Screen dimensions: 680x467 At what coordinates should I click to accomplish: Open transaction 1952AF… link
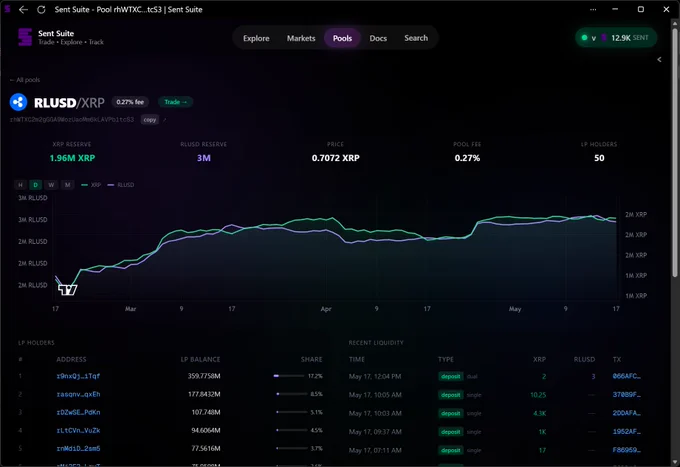pos(626,432)
